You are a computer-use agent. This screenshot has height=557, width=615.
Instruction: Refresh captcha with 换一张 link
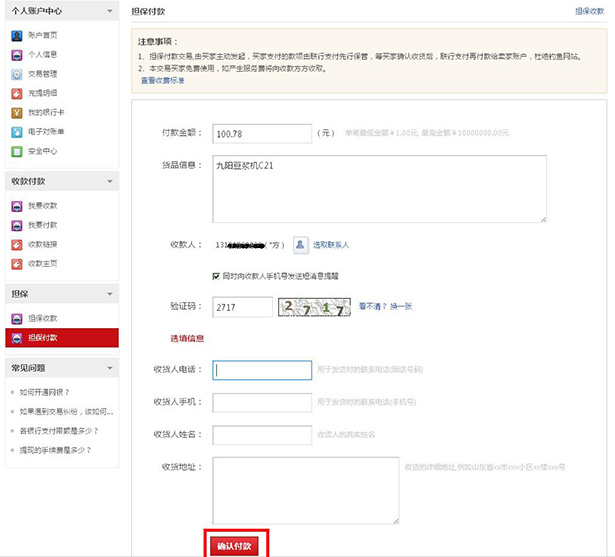click(x=400, y=306)
